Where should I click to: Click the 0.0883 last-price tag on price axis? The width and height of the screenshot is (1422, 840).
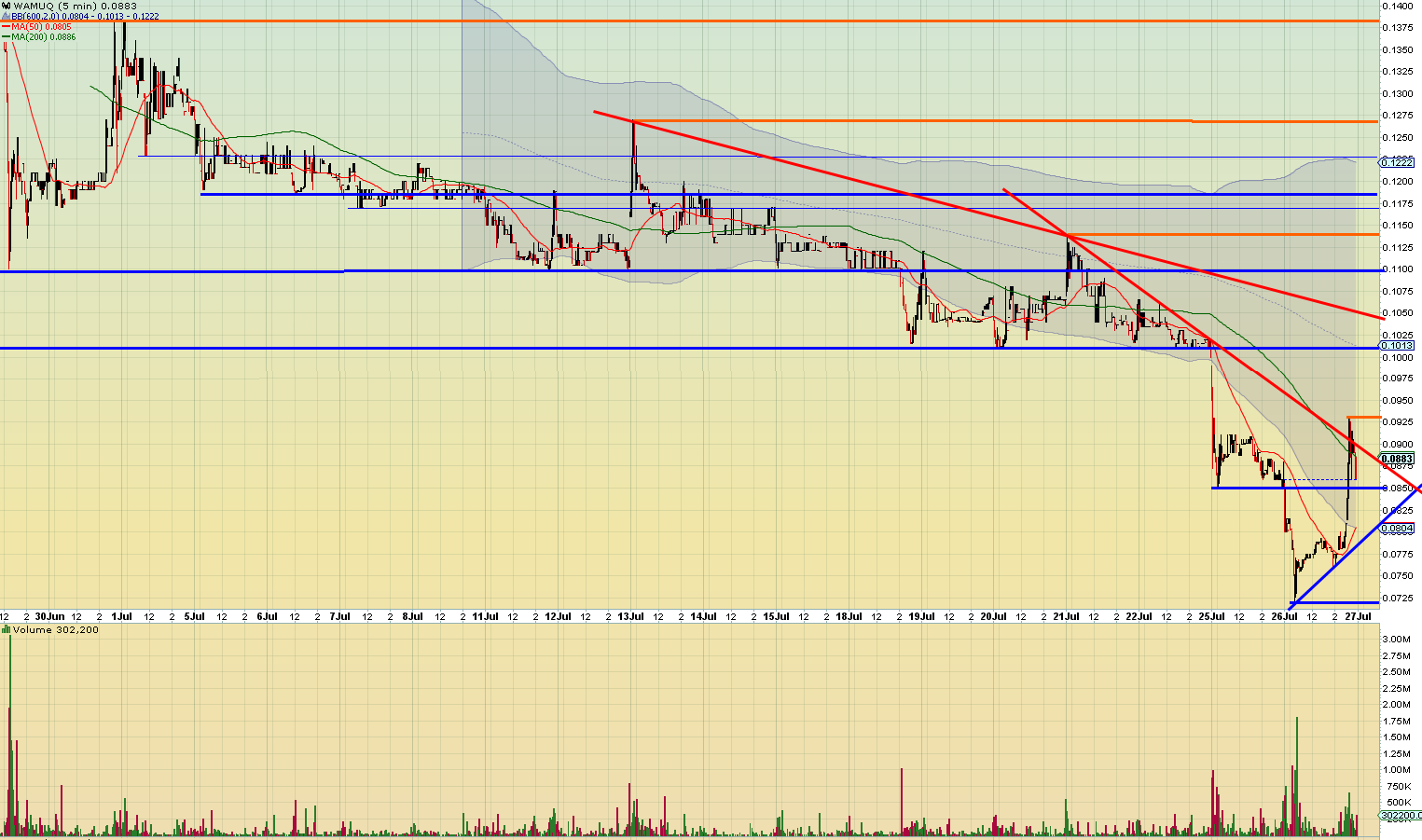coord(1398,459)
